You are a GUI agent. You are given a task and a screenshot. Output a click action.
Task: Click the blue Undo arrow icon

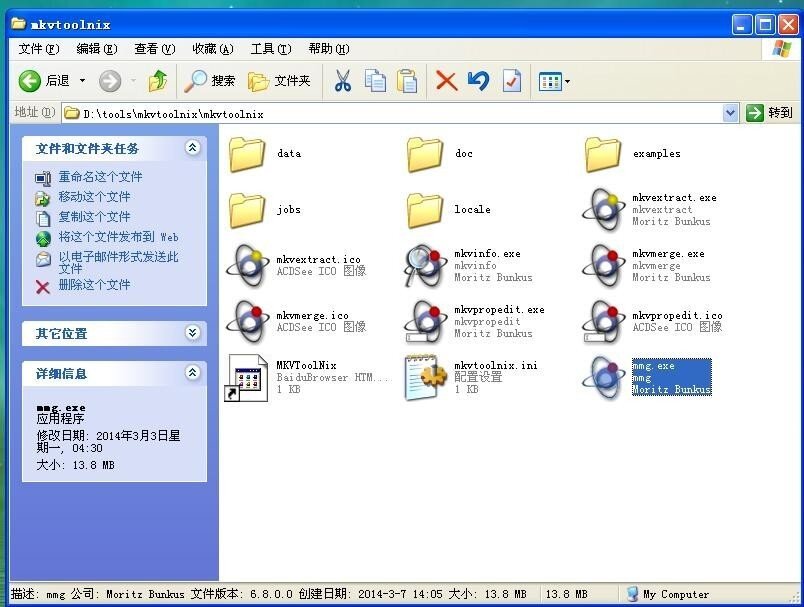[x=478, y=81]
